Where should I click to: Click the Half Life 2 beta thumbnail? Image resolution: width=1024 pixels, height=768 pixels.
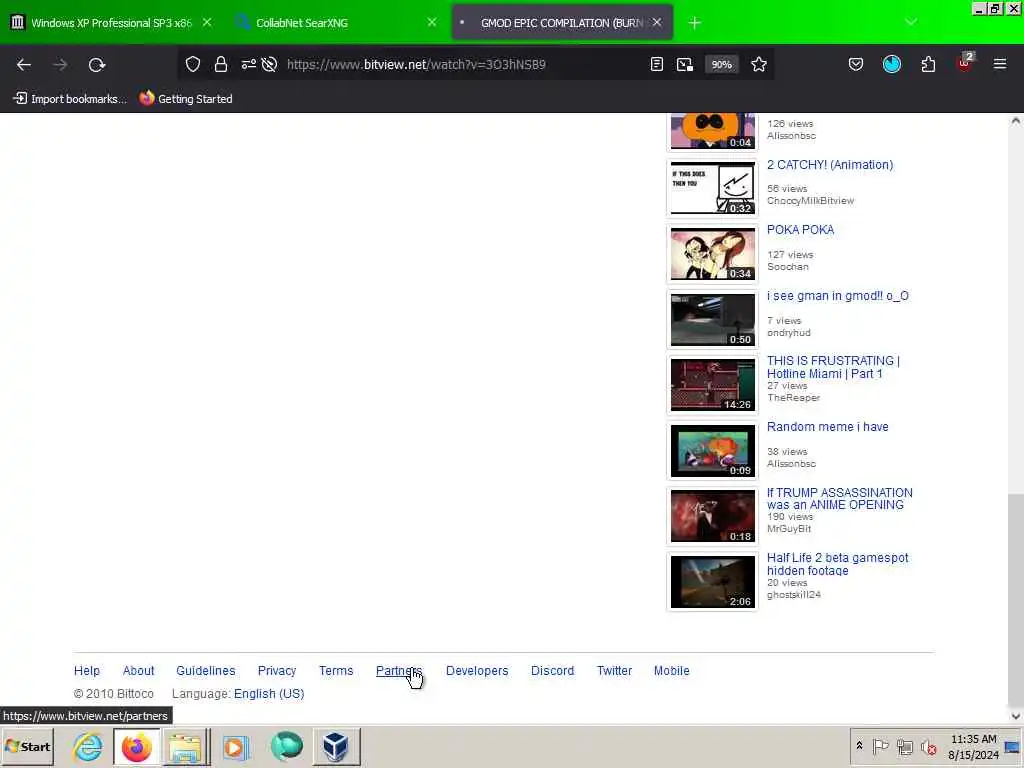[712, 582]
